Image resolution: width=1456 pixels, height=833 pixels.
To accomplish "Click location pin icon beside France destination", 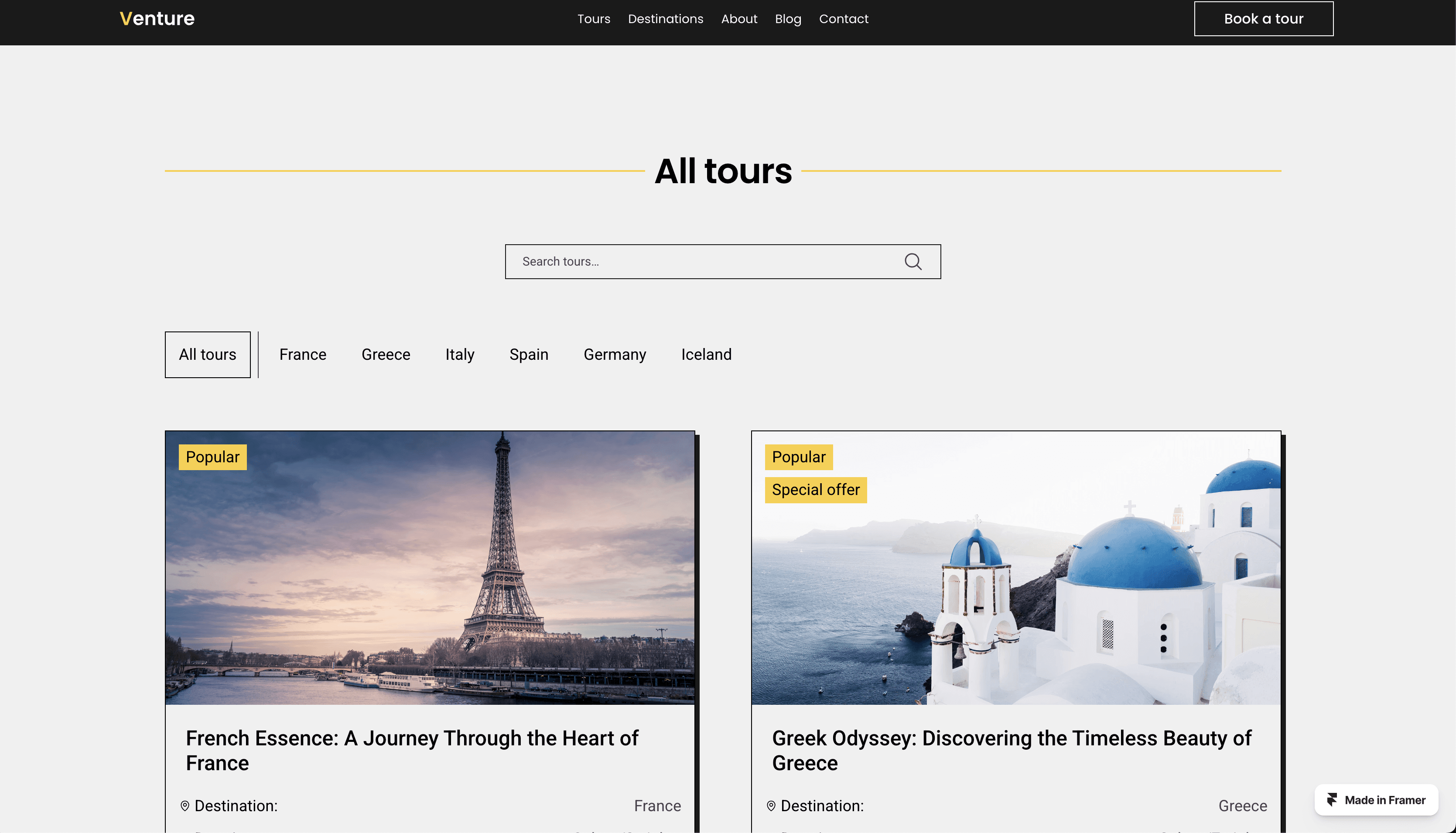I will point(185,806).
